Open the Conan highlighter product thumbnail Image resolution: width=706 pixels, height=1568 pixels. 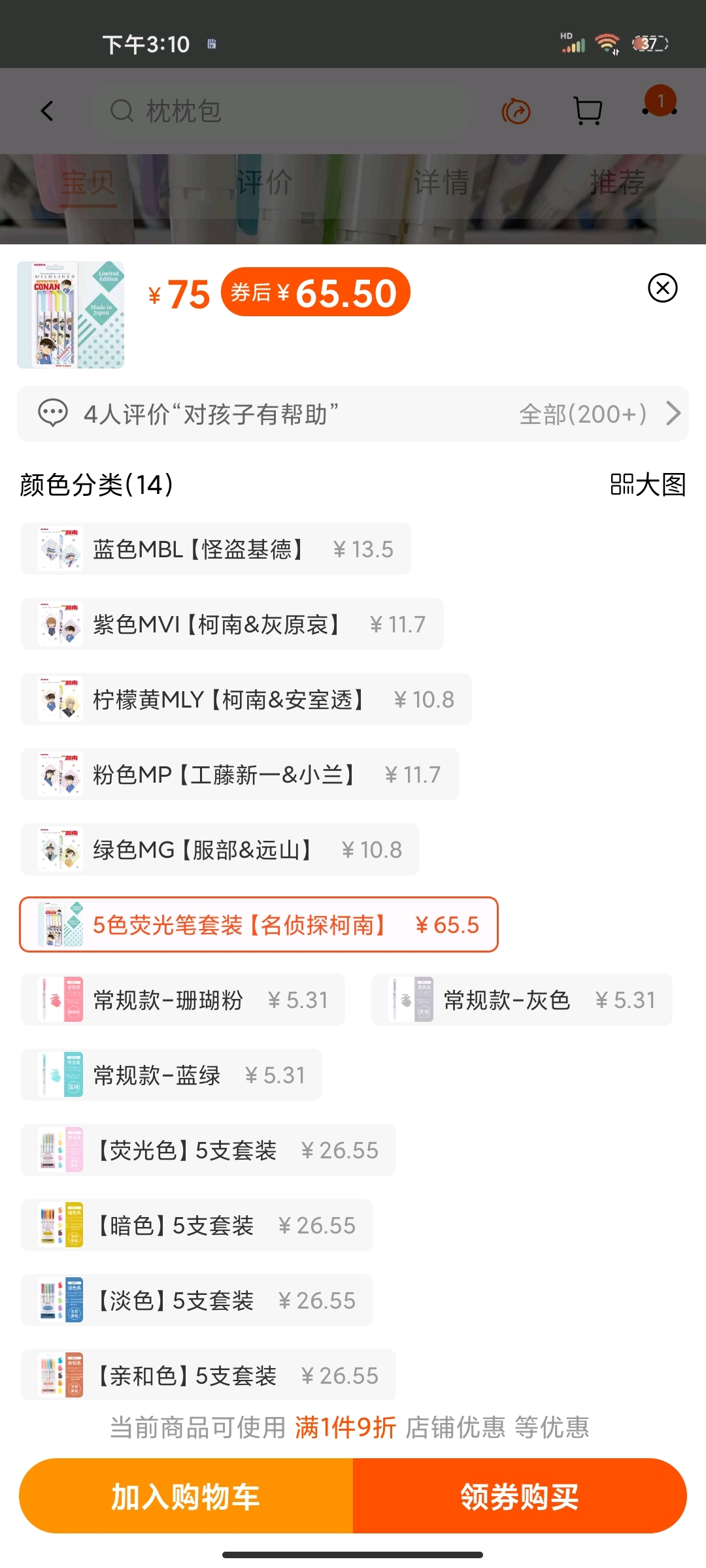tap(71, 315)
